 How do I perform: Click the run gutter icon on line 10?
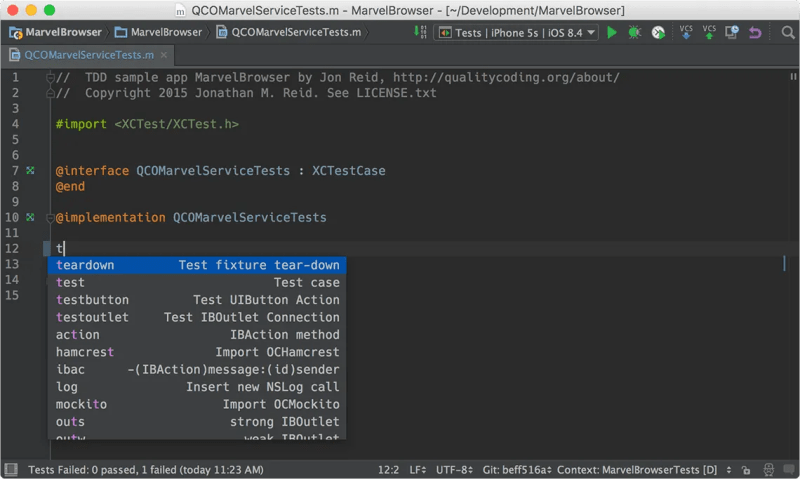coord(31,217)
